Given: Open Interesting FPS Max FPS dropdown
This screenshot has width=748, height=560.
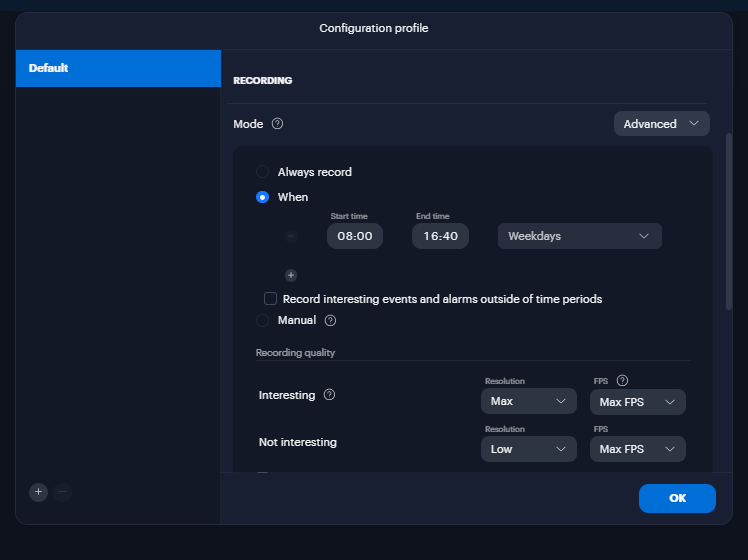Looking at the screenshot, I should (x=638, y=402).
